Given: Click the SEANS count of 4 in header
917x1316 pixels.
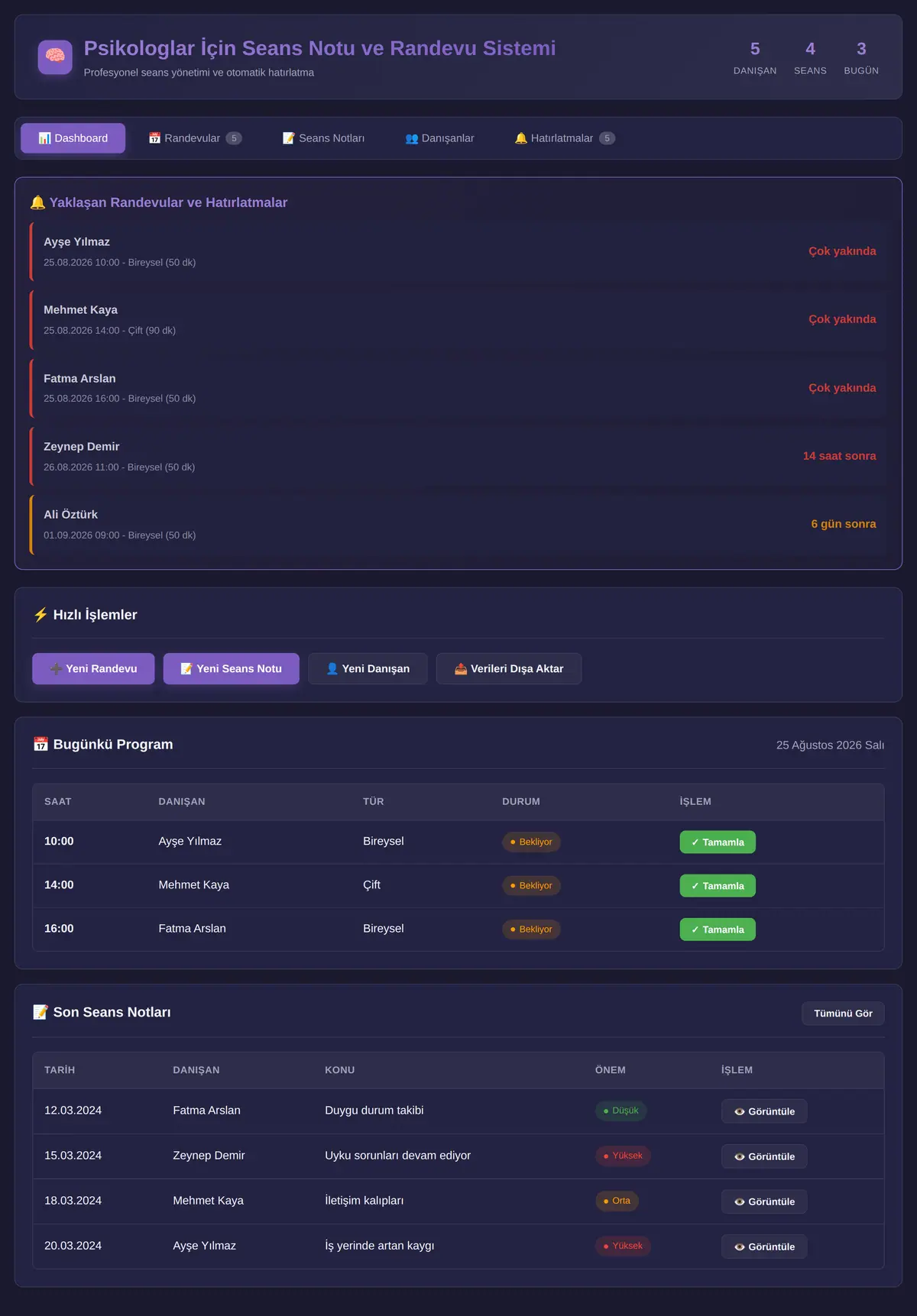Looking at the screenshot, I should click(x=810, y=49).
